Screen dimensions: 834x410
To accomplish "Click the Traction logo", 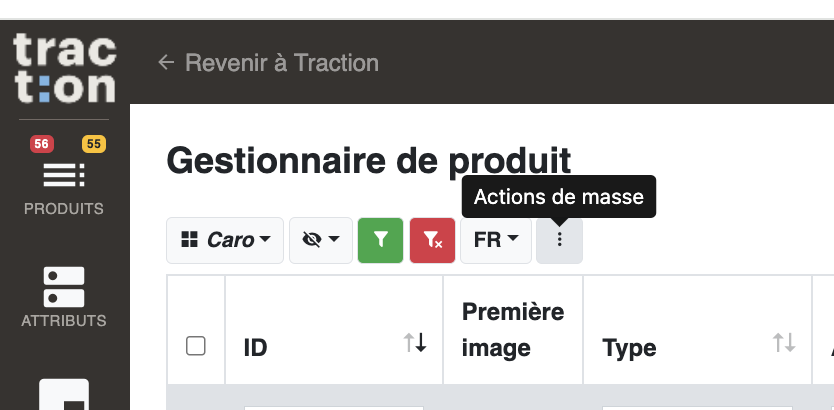I will (x=64, y=68).
